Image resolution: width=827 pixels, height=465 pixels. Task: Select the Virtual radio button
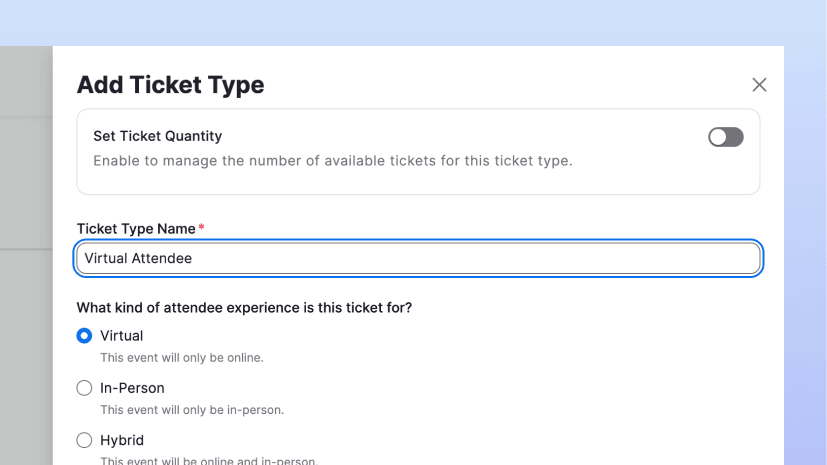84,336
